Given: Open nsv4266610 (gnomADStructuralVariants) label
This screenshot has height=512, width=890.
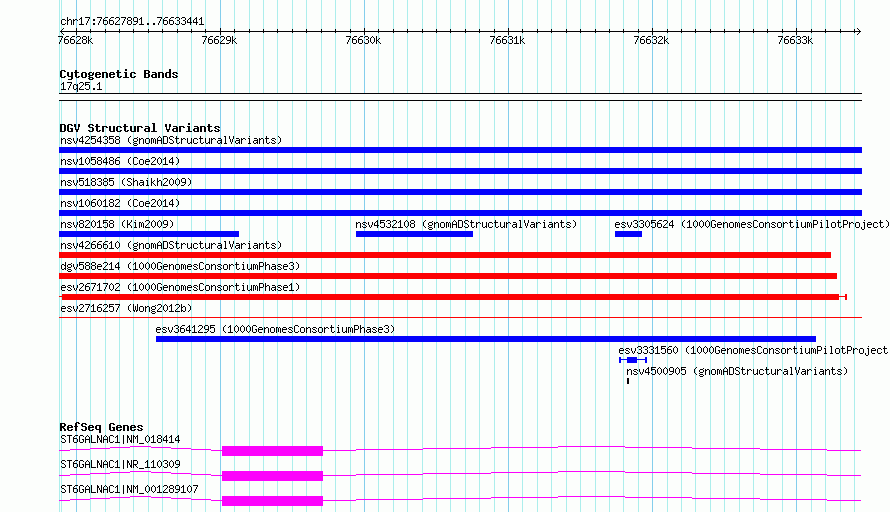Looking at the screenshot, I should tap(171, 245).
